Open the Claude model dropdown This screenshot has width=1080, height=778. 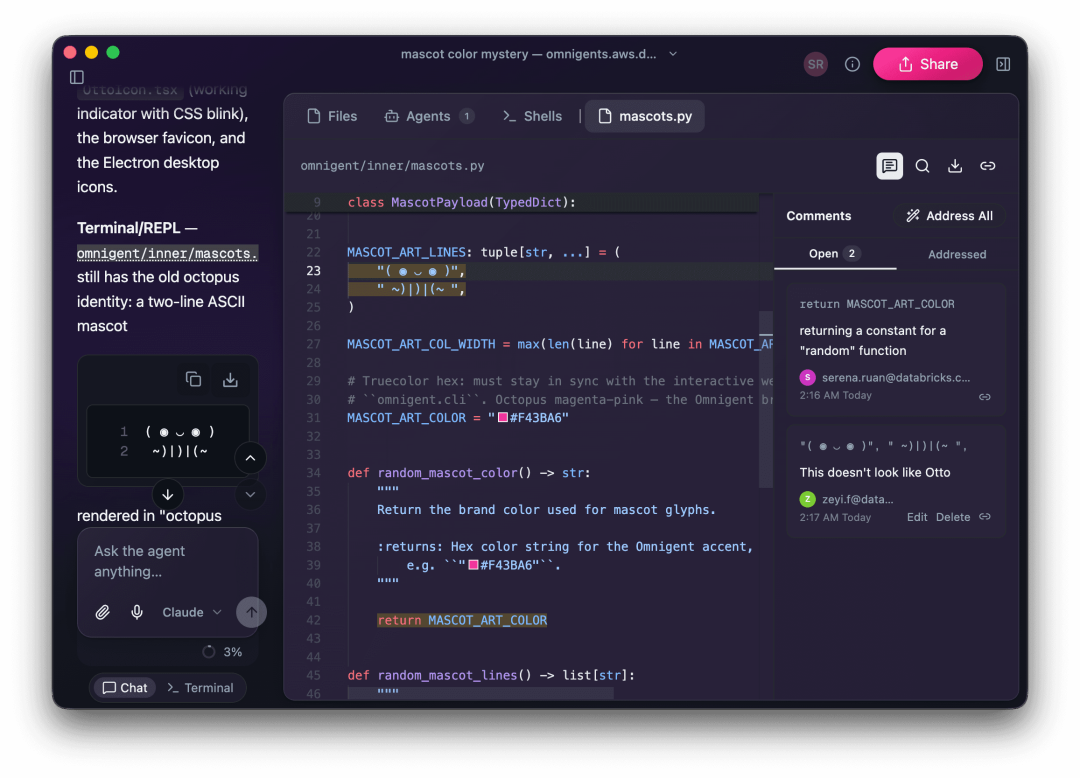pyautogui.click(x=192, y=612)
